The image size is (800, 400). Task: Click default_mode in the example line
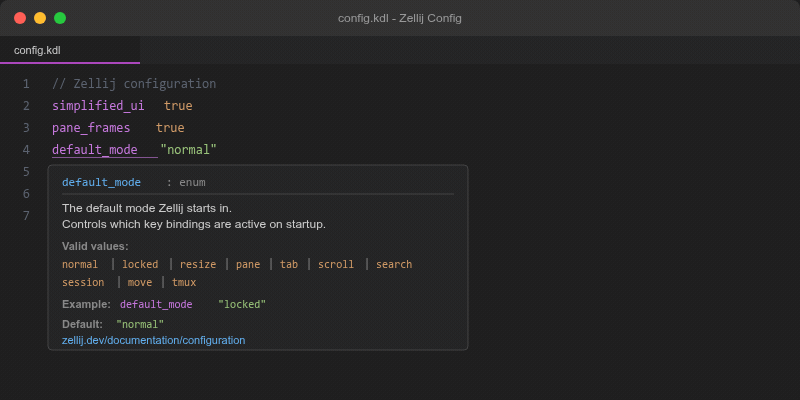[x=156, y=305]
